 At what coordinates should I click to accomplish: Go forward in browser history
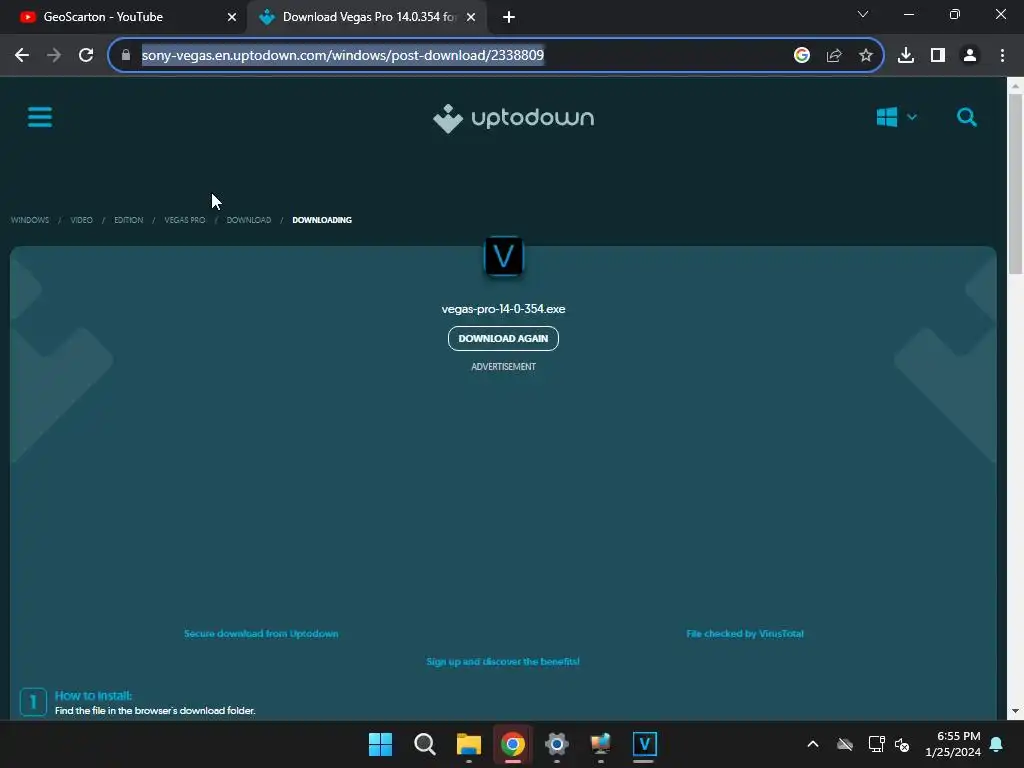point(54,56)
